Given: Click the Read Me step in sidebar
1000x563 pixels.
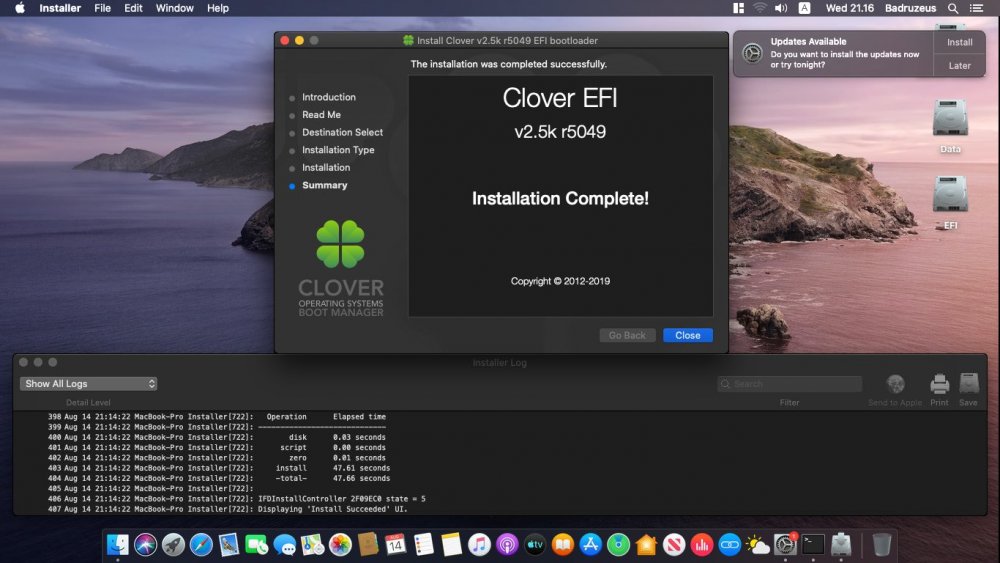Looking at the screenshot, I should point(321,115).
